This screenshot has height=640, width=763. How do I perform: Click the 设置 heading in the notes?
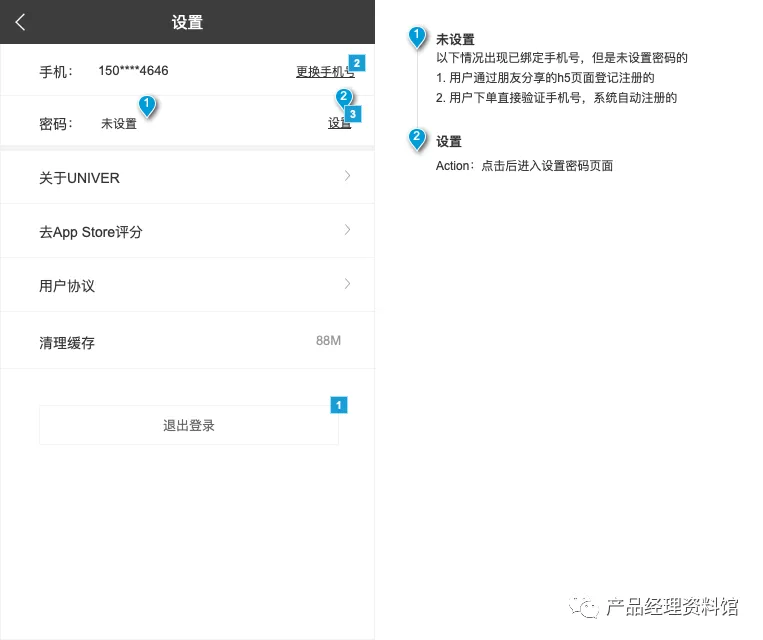tap(449, 142)
